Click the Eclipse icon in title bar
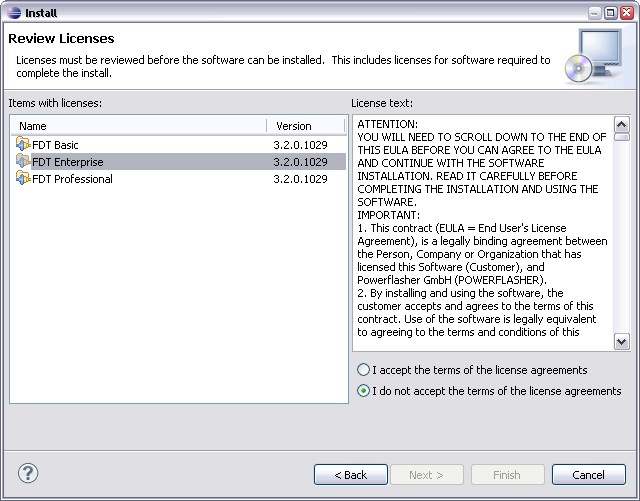 (x=14, y=13)
